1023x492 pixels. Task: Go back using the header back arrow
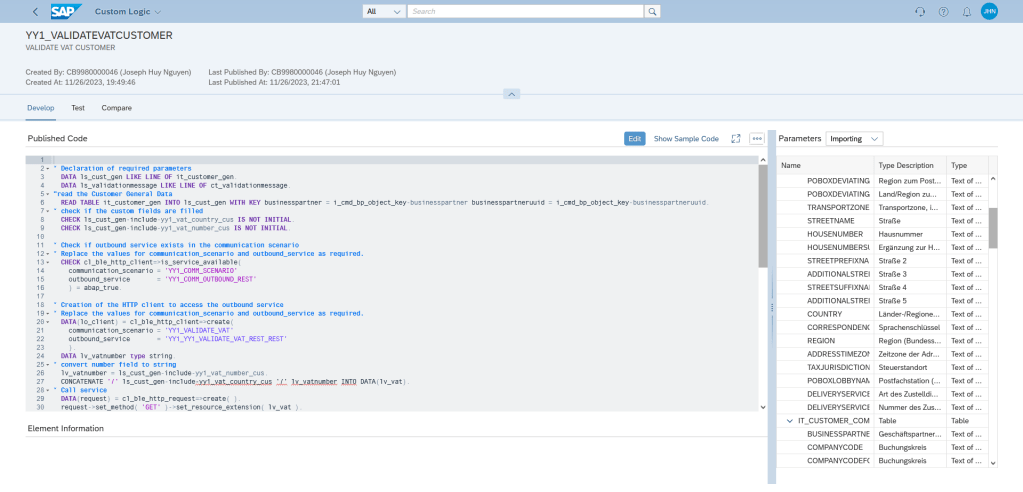click(36, 12)
